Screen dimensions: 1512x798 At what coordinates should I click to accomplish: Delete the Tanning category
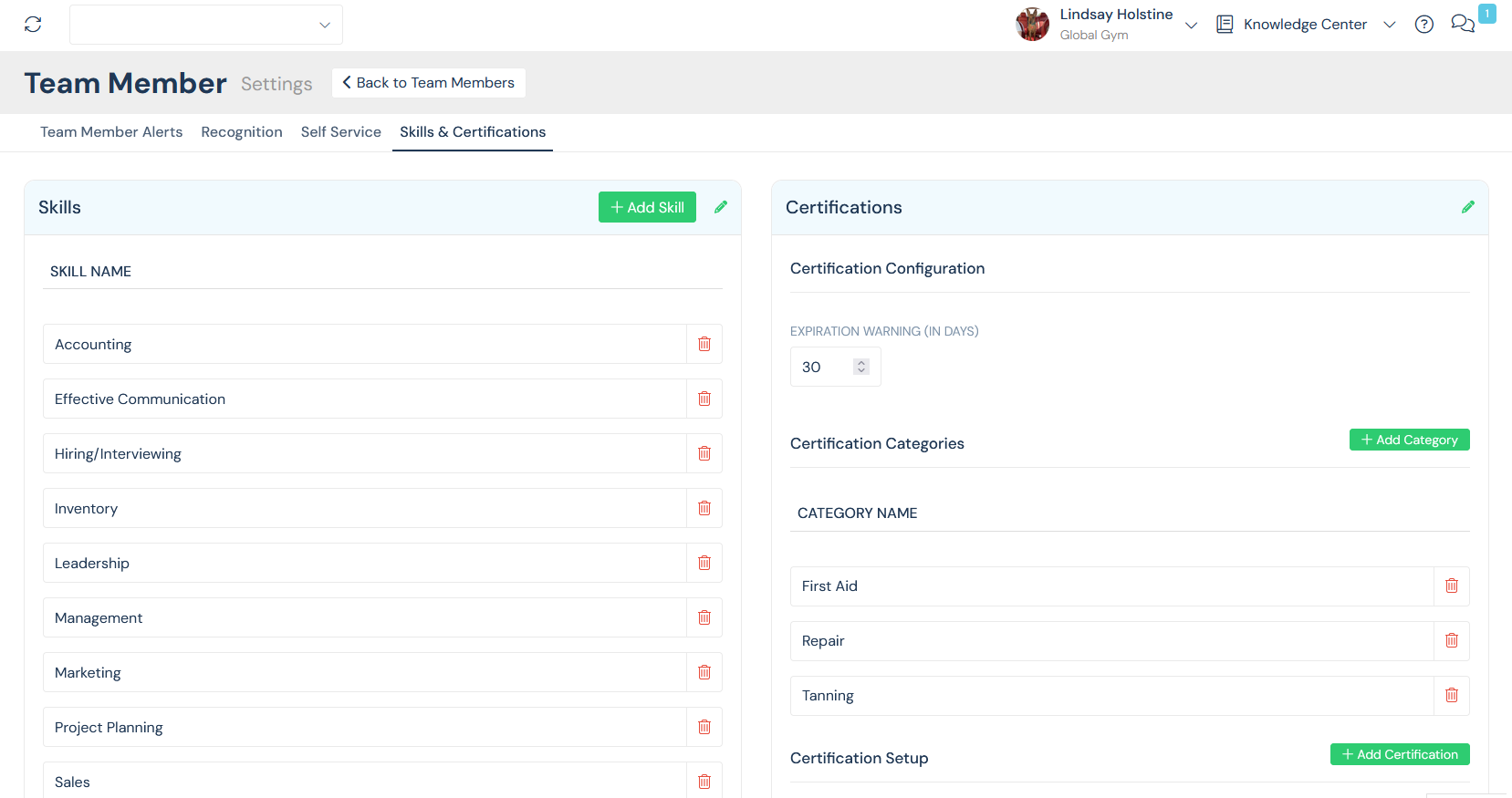click(1451, 695)
